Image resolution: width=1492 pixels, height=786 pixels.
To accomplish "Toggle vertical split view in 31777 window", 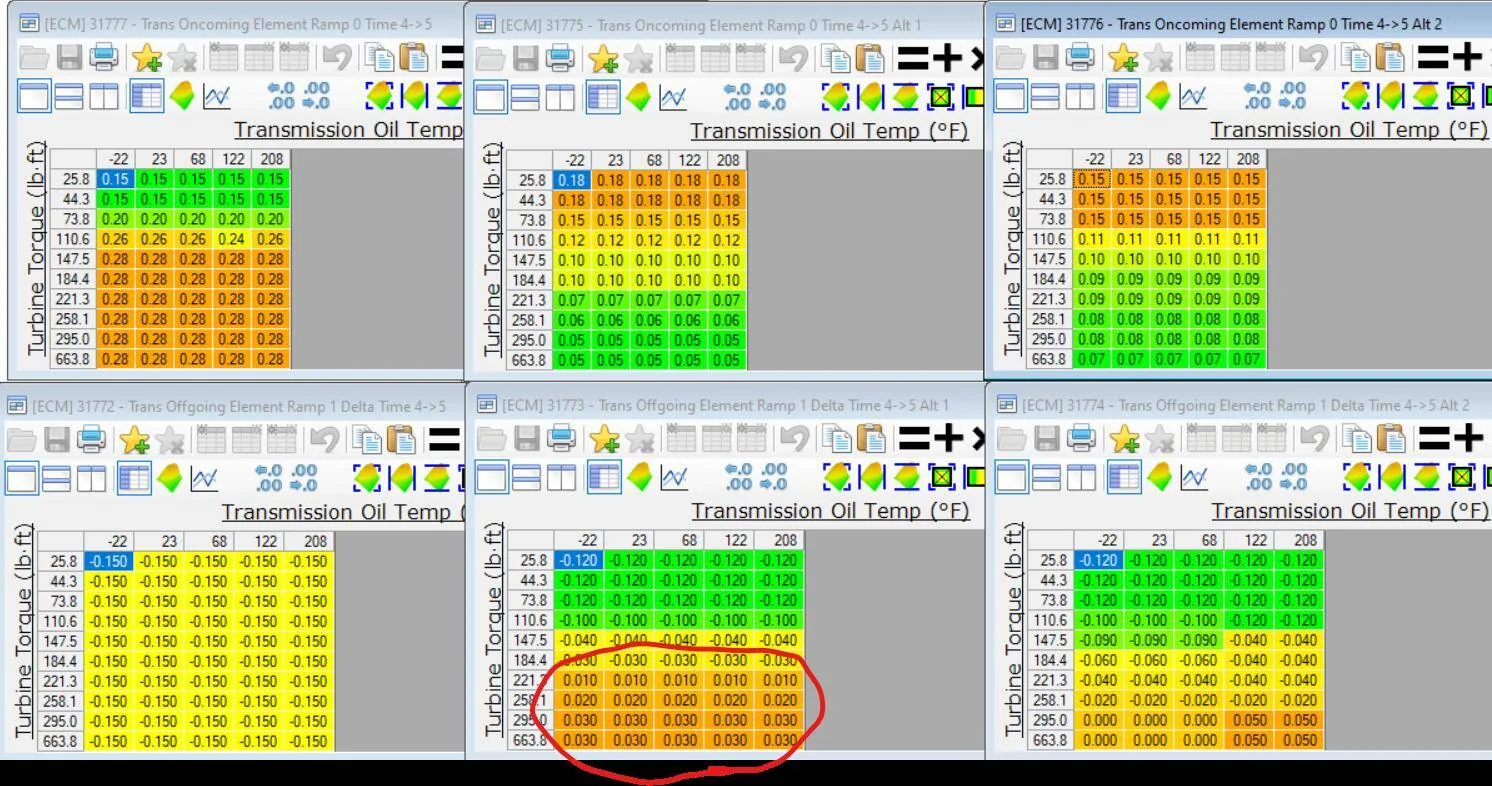I will pyautogui.click(x=103, y=97).
